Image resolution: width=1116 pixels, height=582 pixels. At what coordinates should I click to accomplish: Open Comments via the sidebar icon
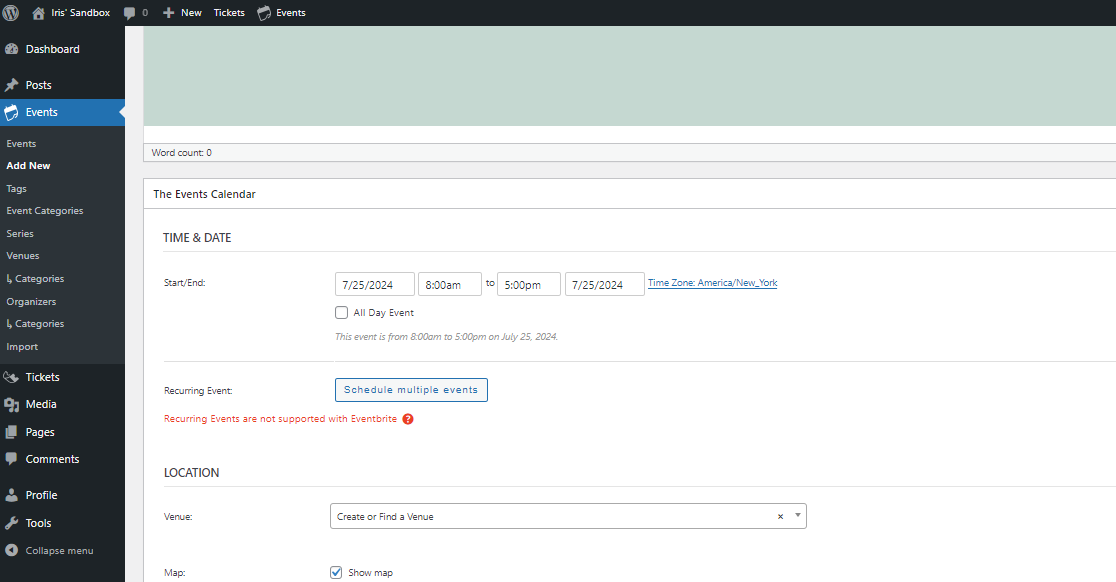pyautogui.click(x=13, y=458)
